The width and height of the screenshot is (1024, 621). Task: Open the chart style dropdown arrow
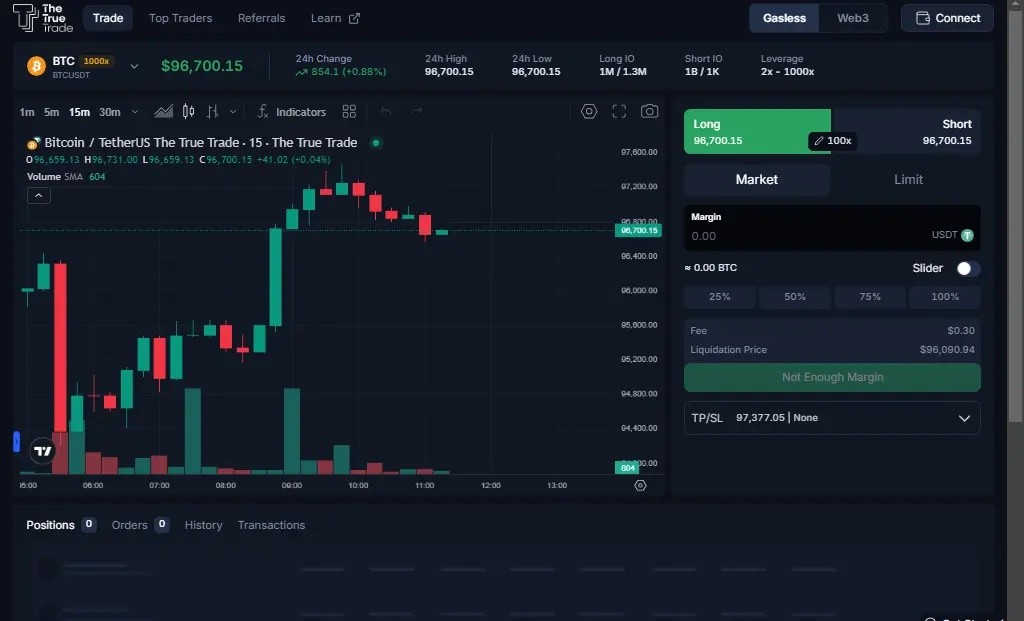[x=232, y=112]
